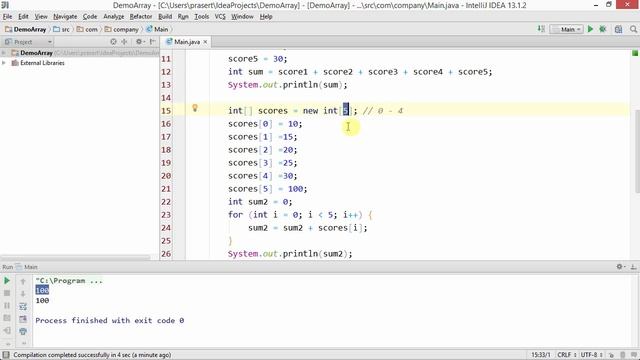Open Project Structure from the toolbar
This screenshot has width=640, height=360.
(618, 29)
